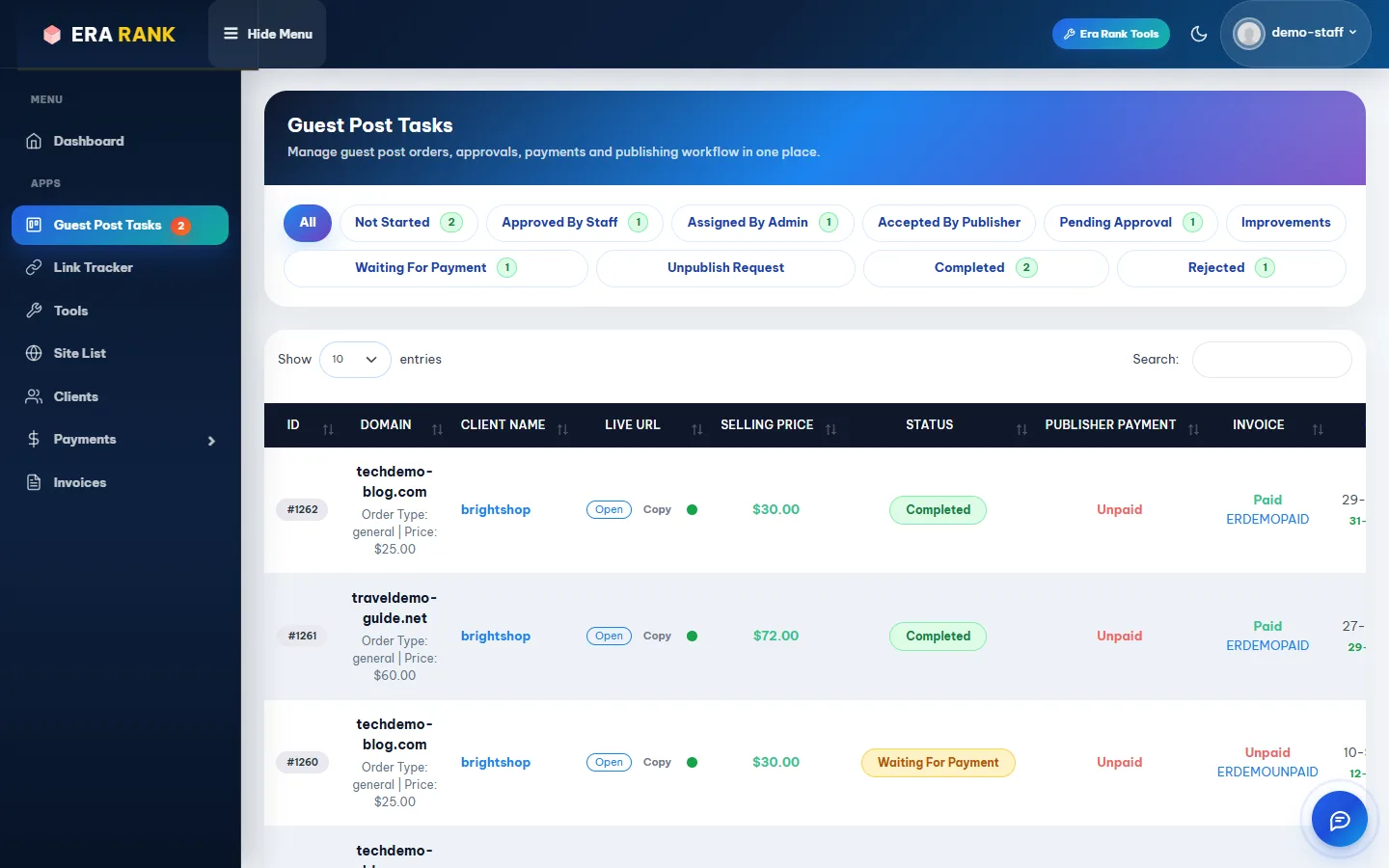Filter by Pending Approval
Image resolution: width=1389 pixels, height=868 pixels.
pos(1130,223)
